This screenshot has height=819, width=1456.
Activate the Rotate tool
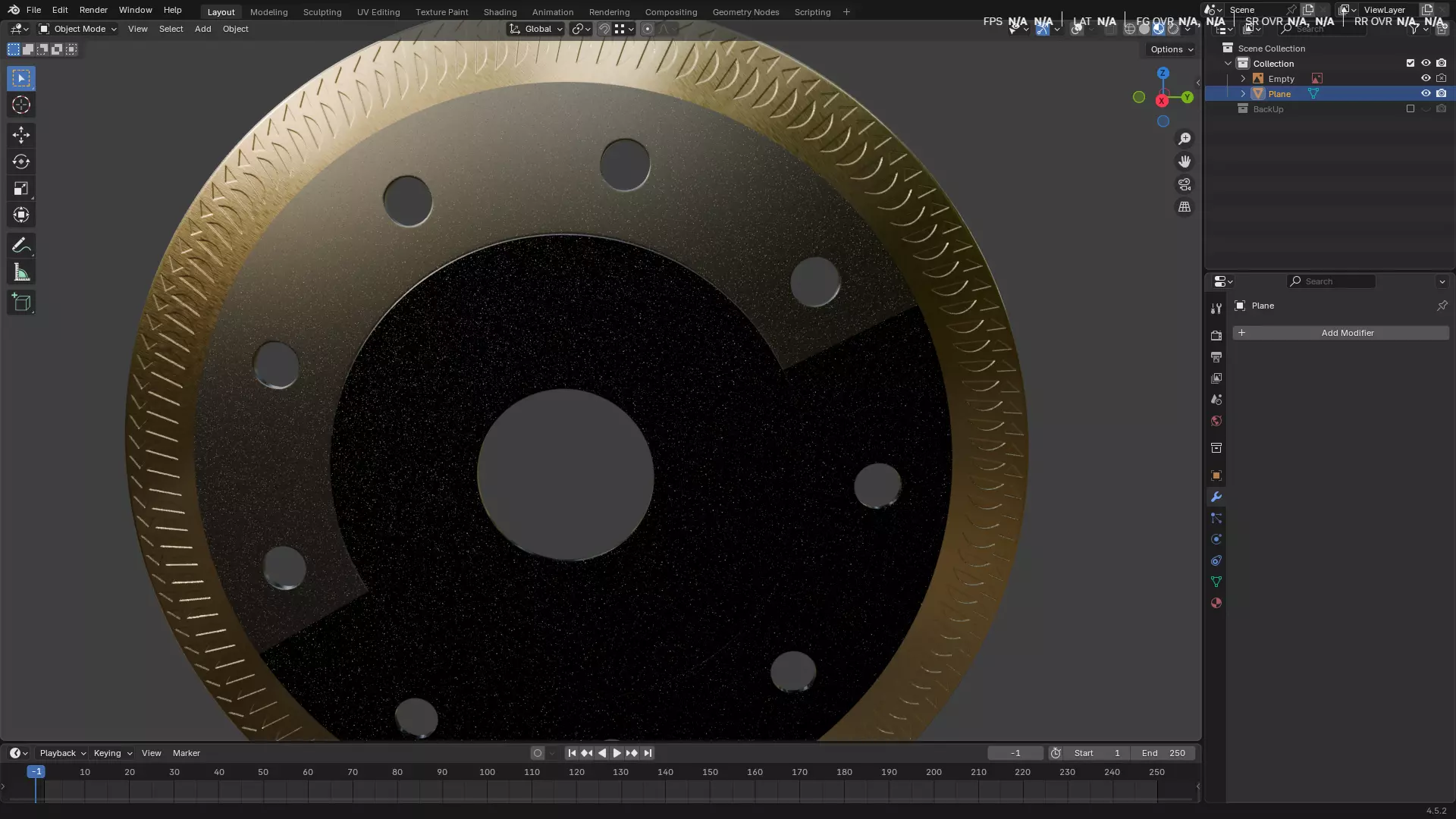pos(21,162)
